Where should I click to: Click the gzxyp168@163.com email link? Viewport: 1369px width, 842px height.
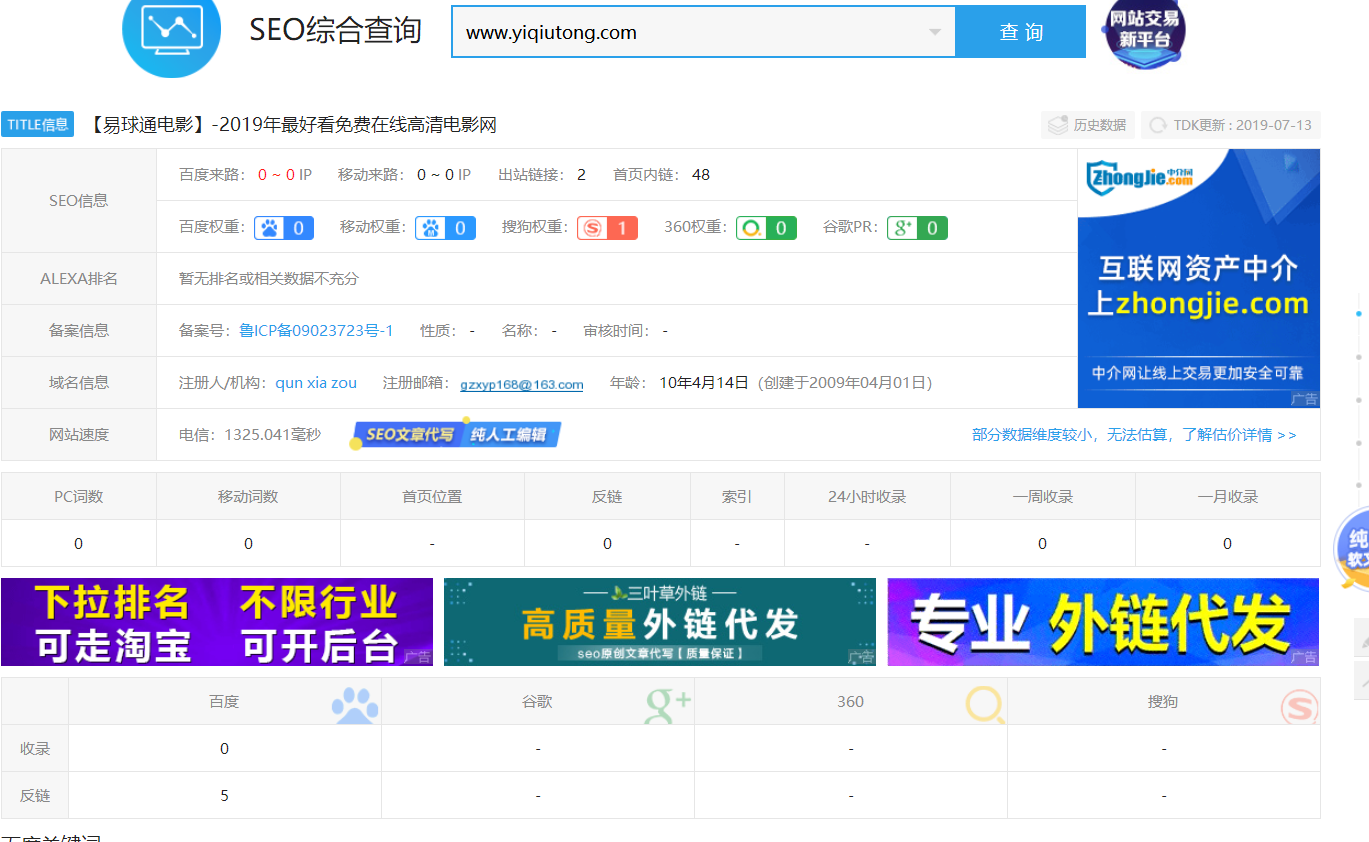point(522,384)
